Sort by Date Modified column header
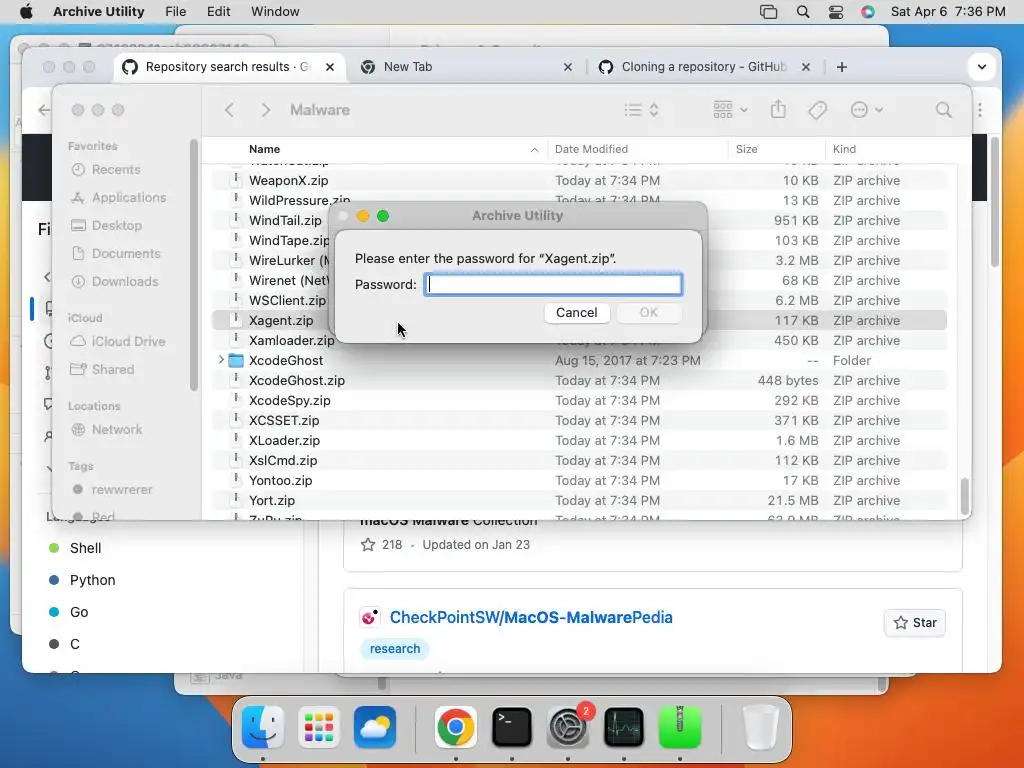Viewport: 1024px width, 768px height. [x=637, y=149]
